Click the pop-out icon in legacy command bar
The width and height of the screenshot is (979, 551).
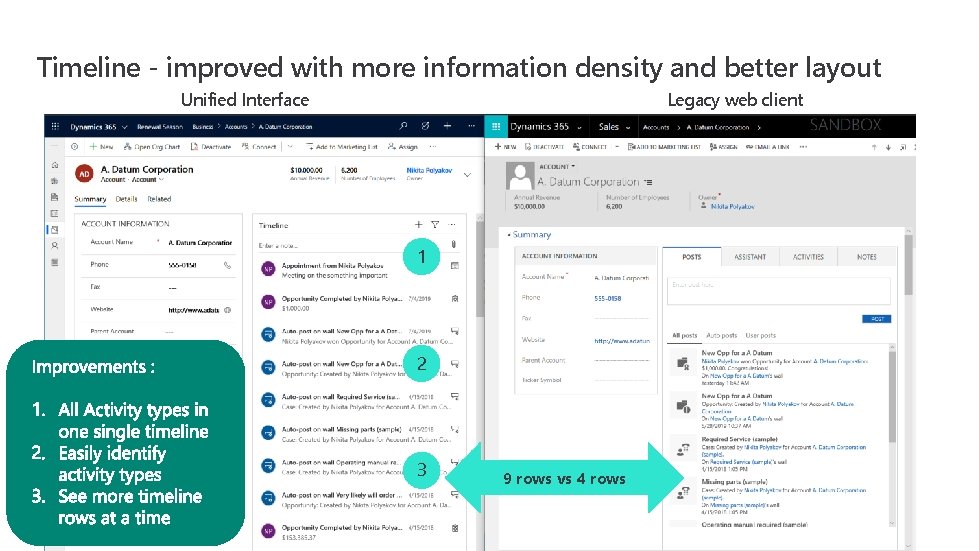(x=903, y=147)
